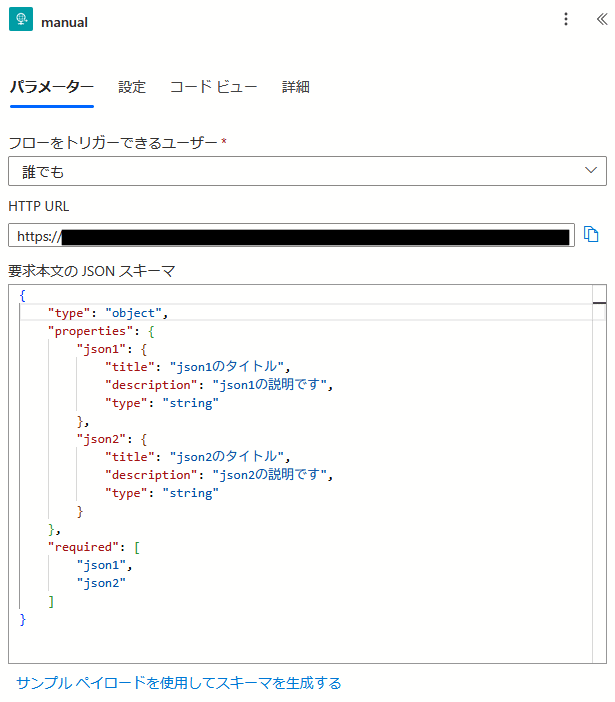Switch to the パラメーター tab
Image resolution: width=615 pixels, height=702 pixels.
click(x=52, y=87)
